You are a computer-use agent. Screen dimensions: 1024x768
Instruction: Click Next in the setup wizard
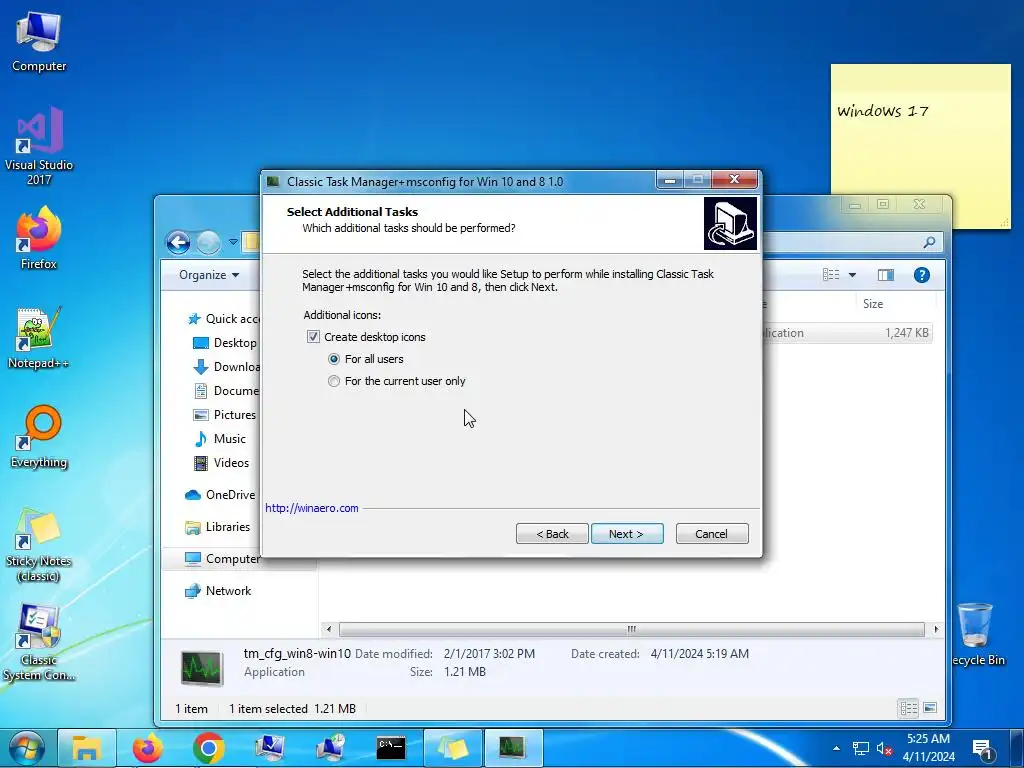click(627, 534)
